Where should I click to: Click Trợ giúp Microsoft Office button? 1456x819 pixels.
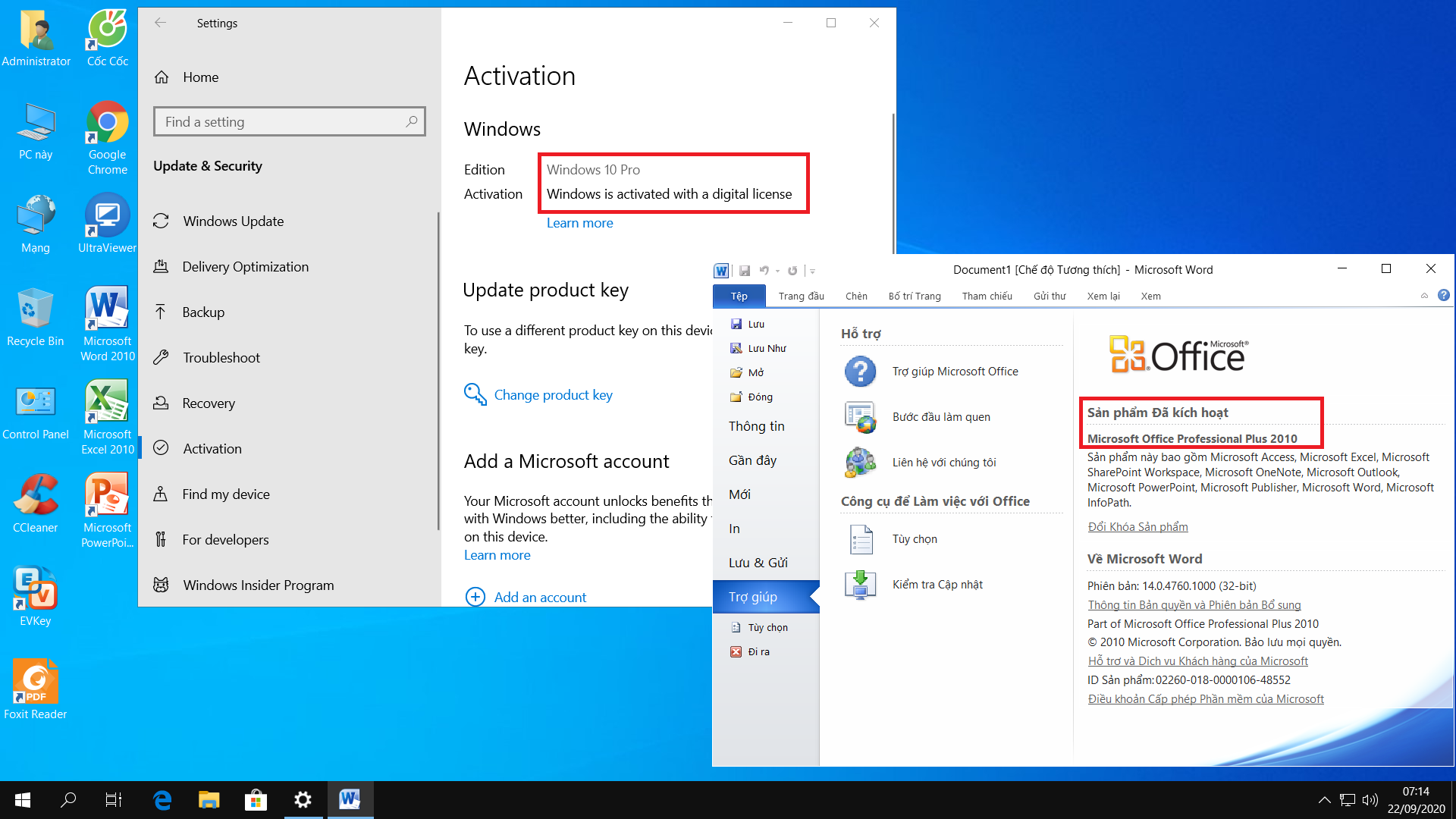click(x=932, y=372)
